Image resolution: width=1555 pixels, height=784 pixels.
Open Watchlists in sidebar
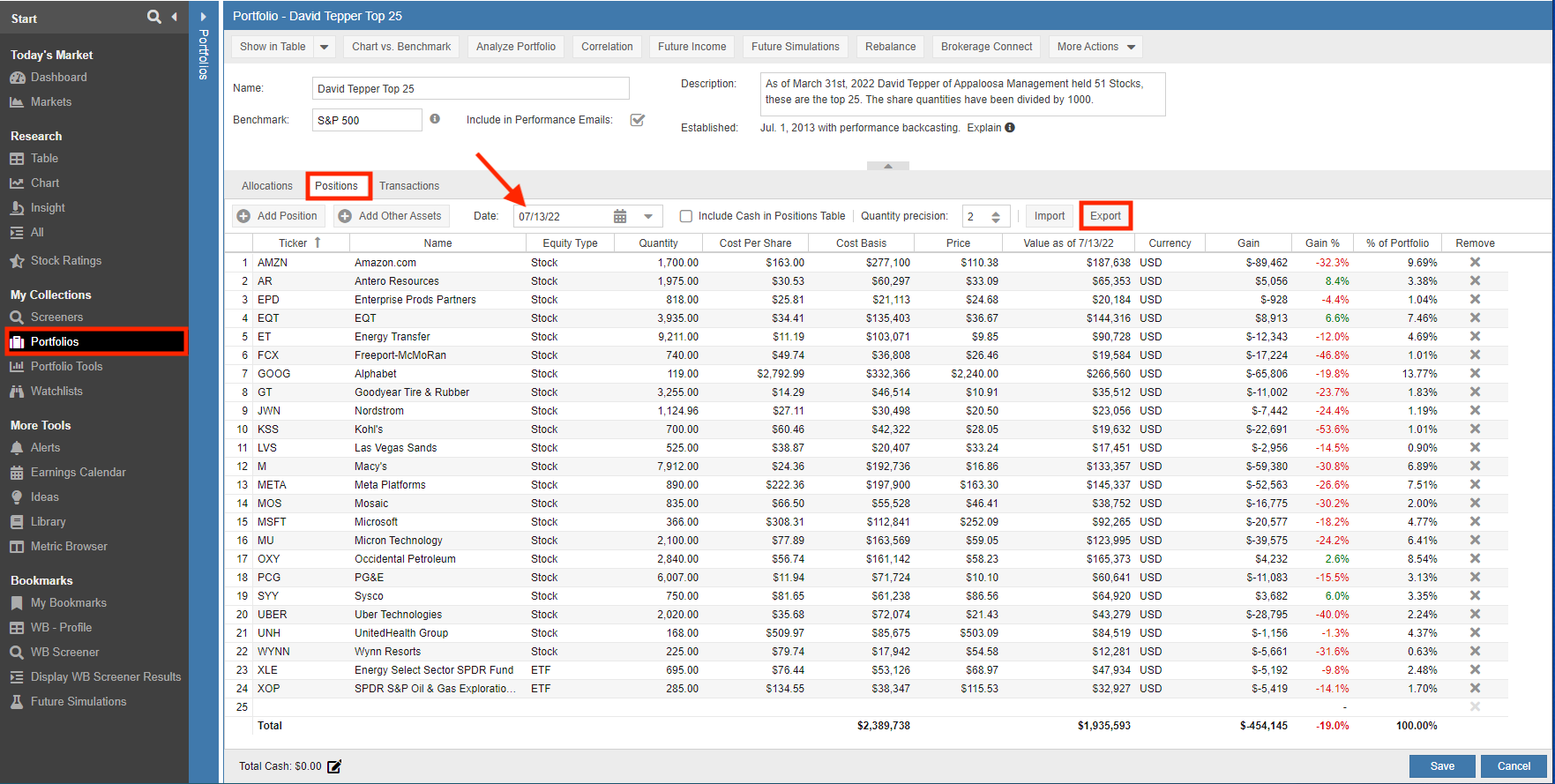tap(56, 392)
